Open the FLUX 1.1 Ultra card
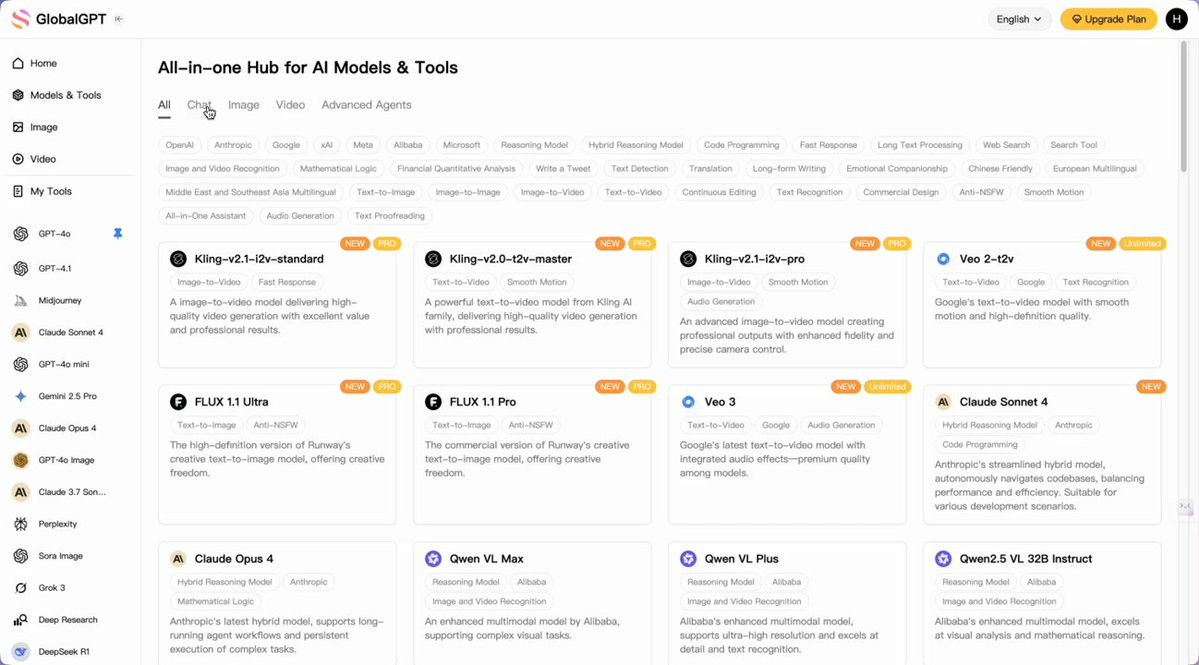The width and height of the screenshot is (1199, 665). pyautogui.click(x=277, y=455)
